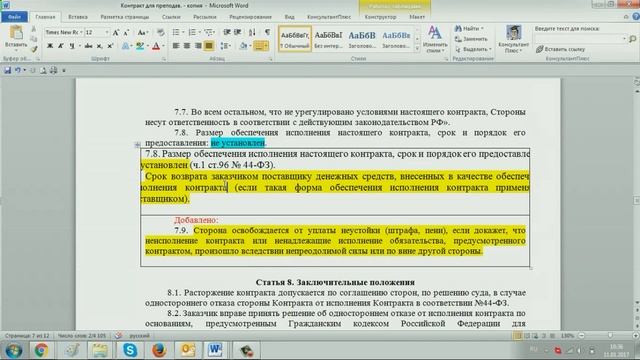Image resolution: width=640 pixels, height=360 pixels.
Task: Click the Grow Font icon
Action: pos(116,32)
